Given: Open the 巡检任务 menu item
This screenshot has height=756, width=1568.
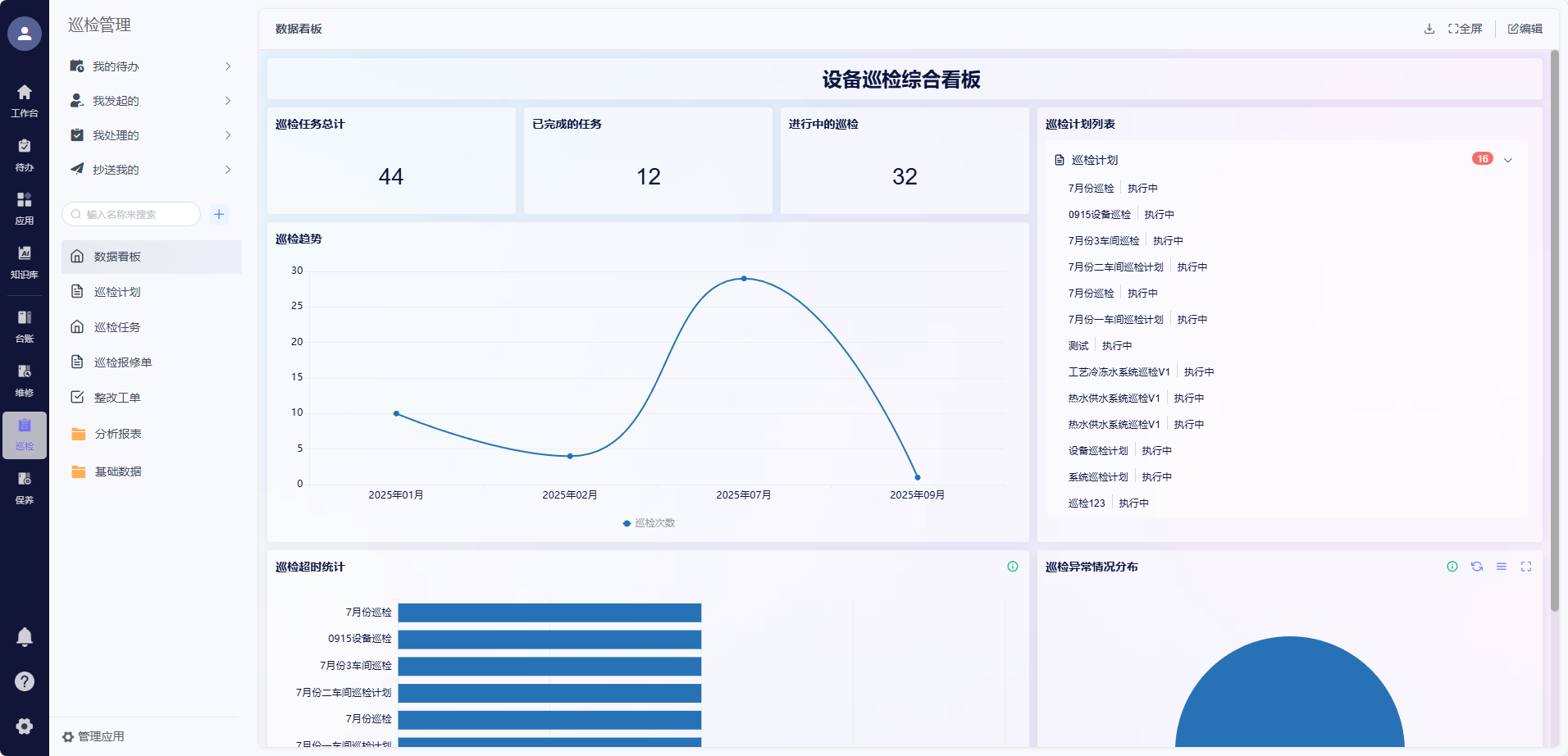Looking at the screenshot, I should click(x=117, y=327).
